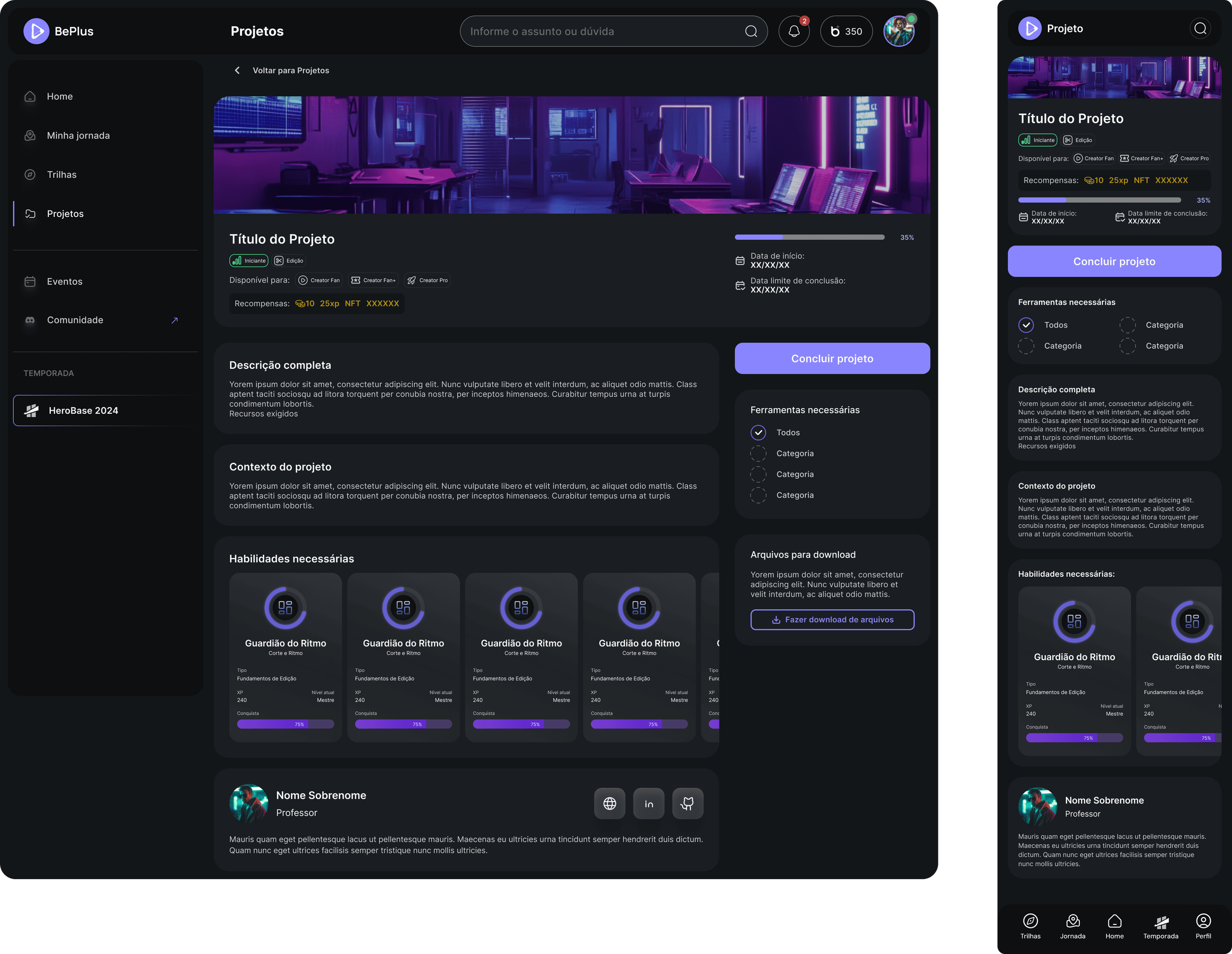Tap Jornada icon in mobile bottom bar
Viewport: 1232px width, 954px height.
point(1072,921)
